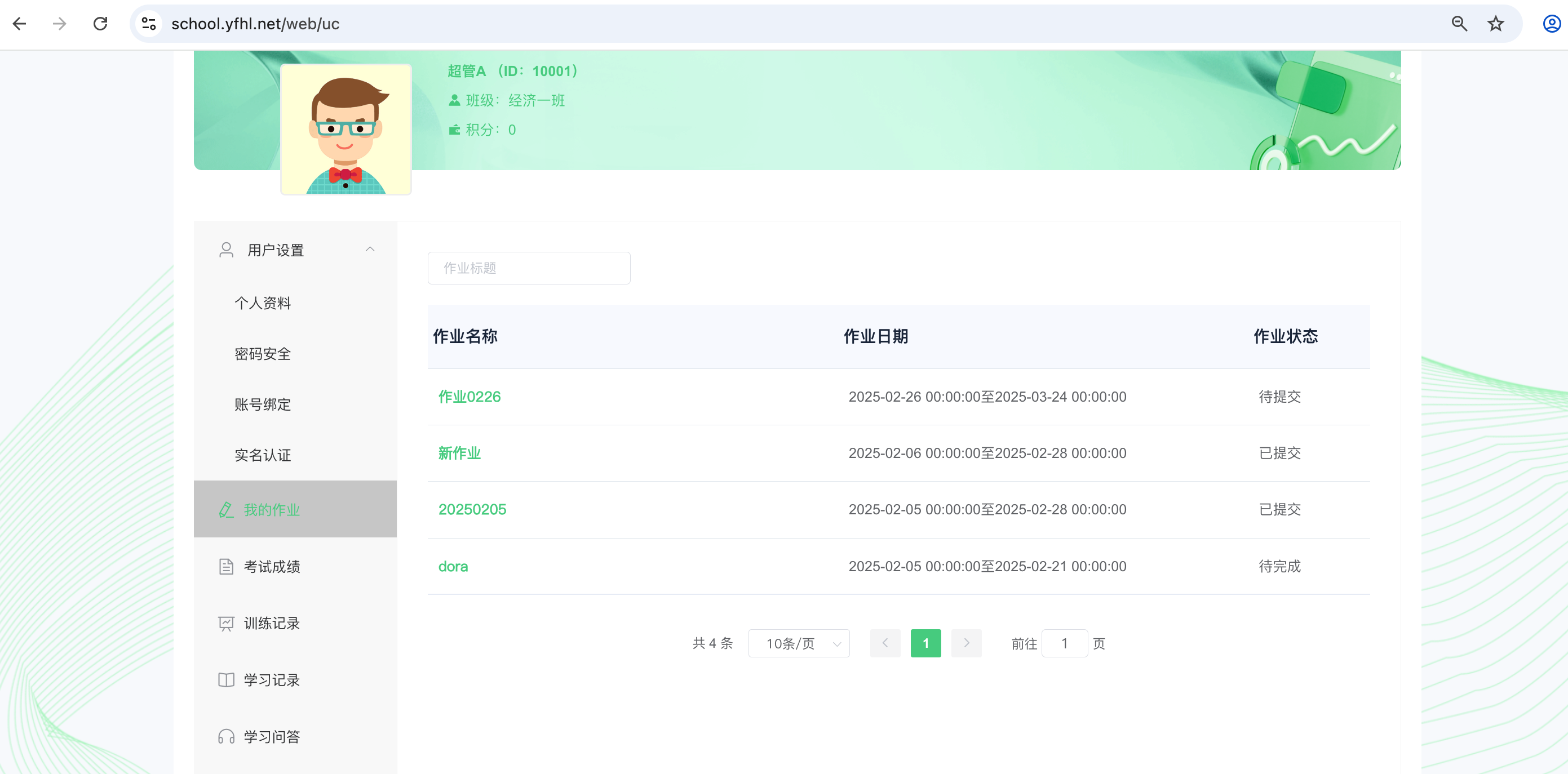Collapse the 用户设置 menu chevron
Viewport: 1568px width, 774px height.
tap(370, 250)
